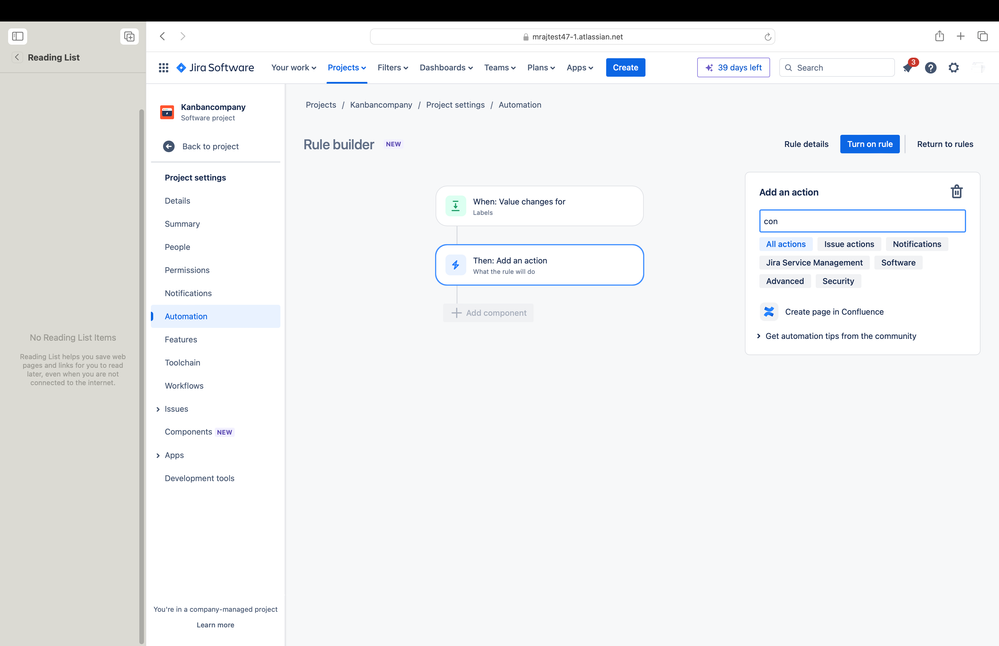
Task: Go back with Safari back arrow
Action: [x=162, y=36]
